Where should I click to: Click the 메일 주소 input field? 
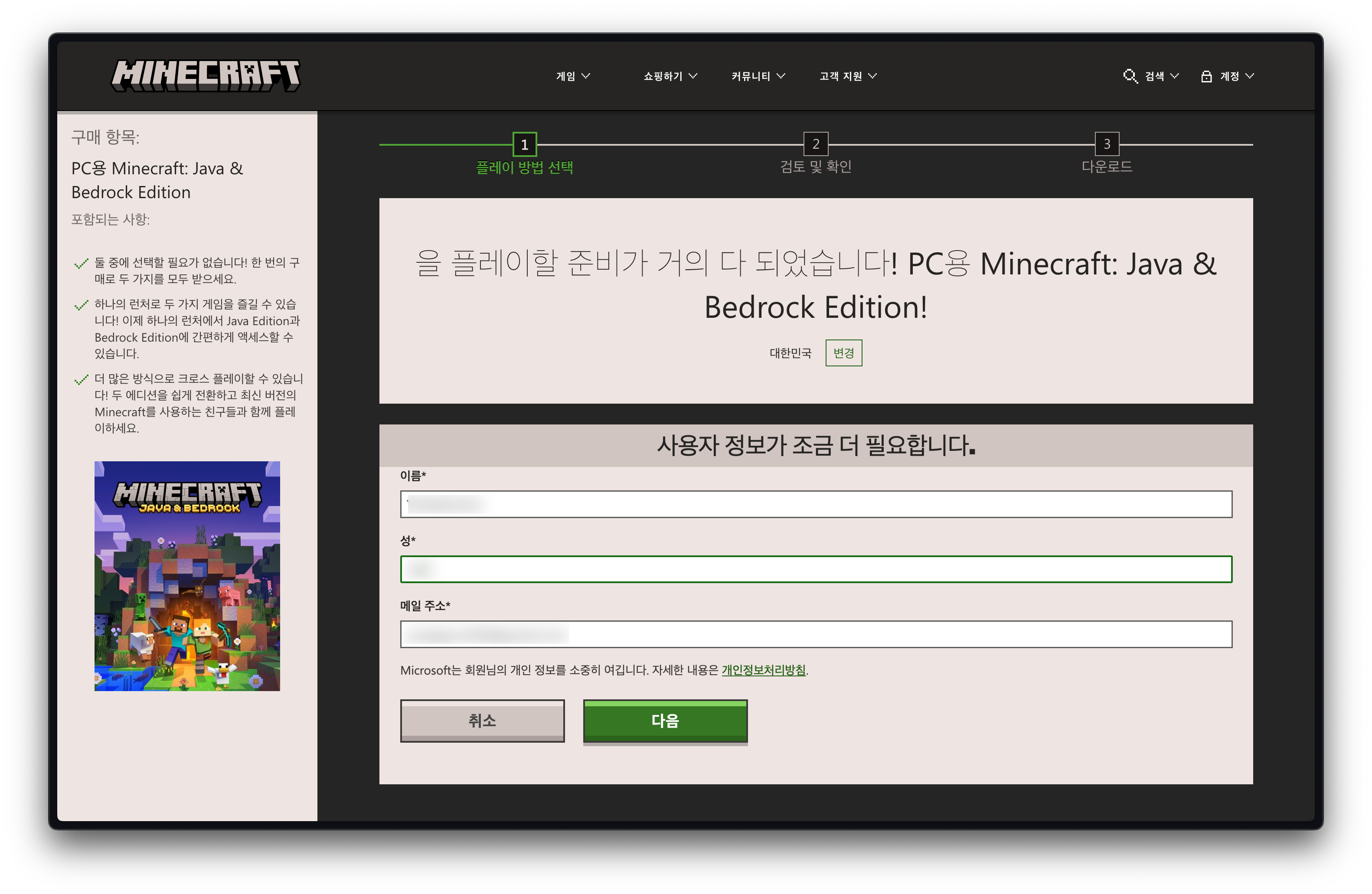(816, 634)
